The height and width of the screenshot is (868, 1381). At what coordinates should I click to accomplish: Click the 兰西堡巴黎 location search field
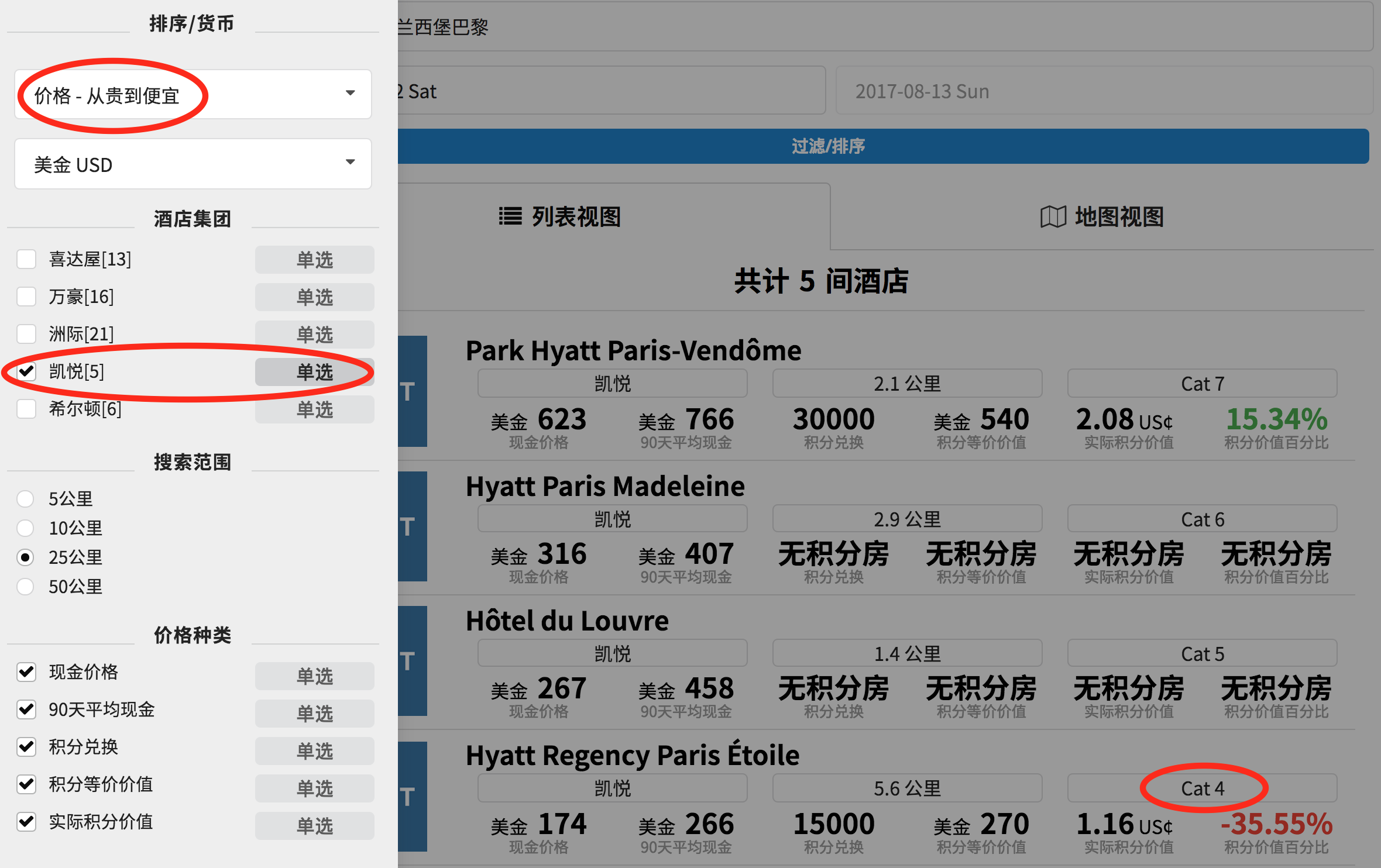click(885, 26)
